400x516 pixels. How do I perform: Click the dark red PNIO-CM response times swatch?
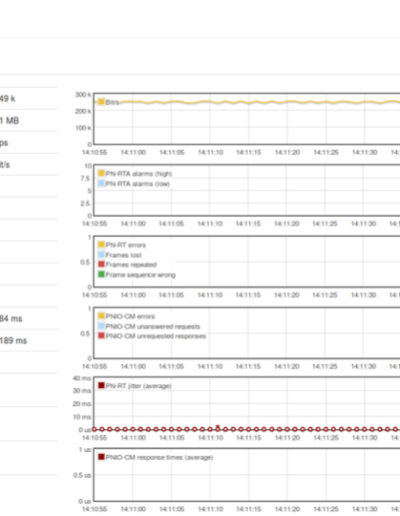[101, 457]
